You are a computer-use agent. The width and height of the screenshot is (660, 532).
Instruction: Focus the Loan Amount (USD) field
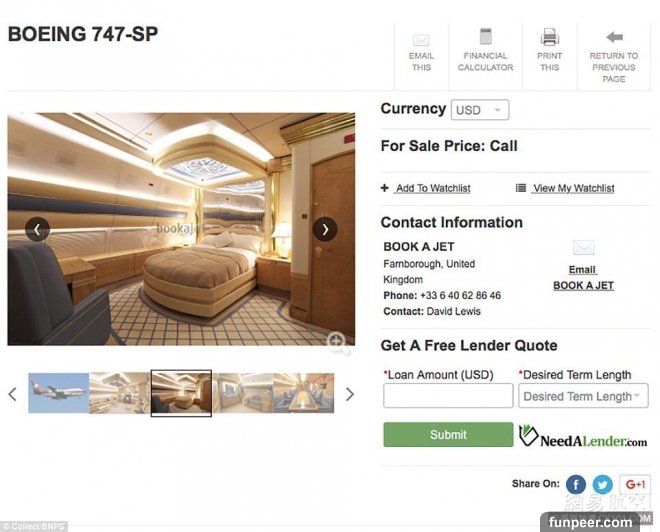pos(448,396)
